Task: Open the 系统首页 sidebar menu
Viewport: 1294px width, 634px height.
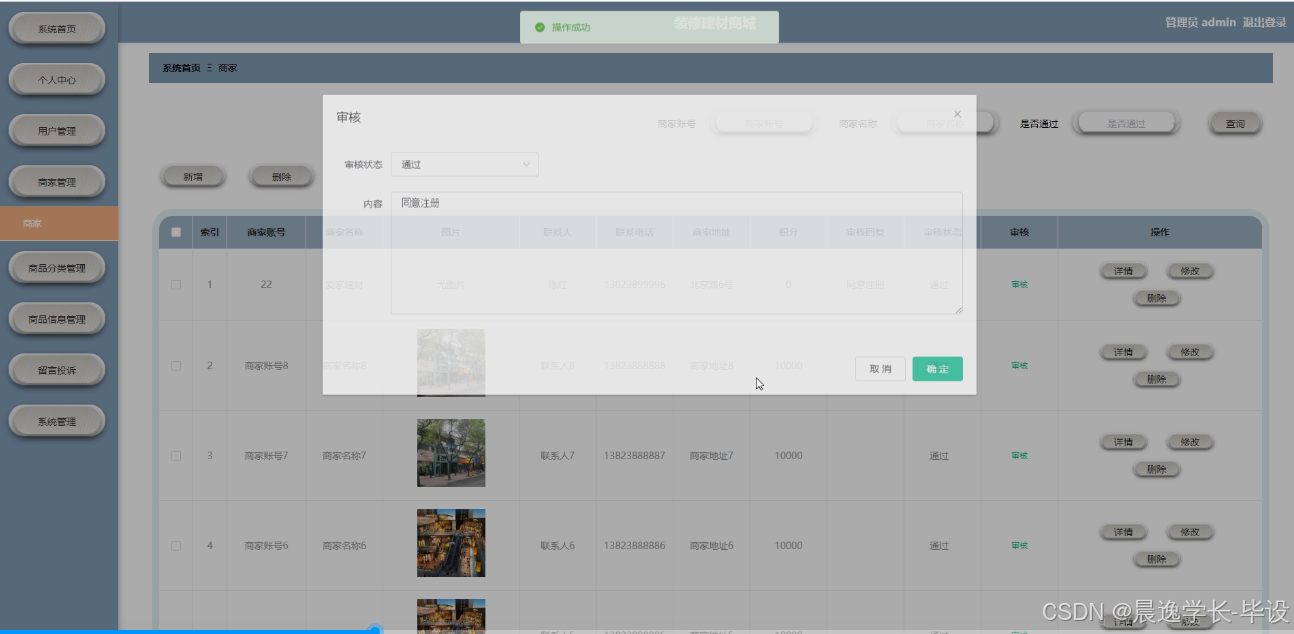Action: click(57, 29)
